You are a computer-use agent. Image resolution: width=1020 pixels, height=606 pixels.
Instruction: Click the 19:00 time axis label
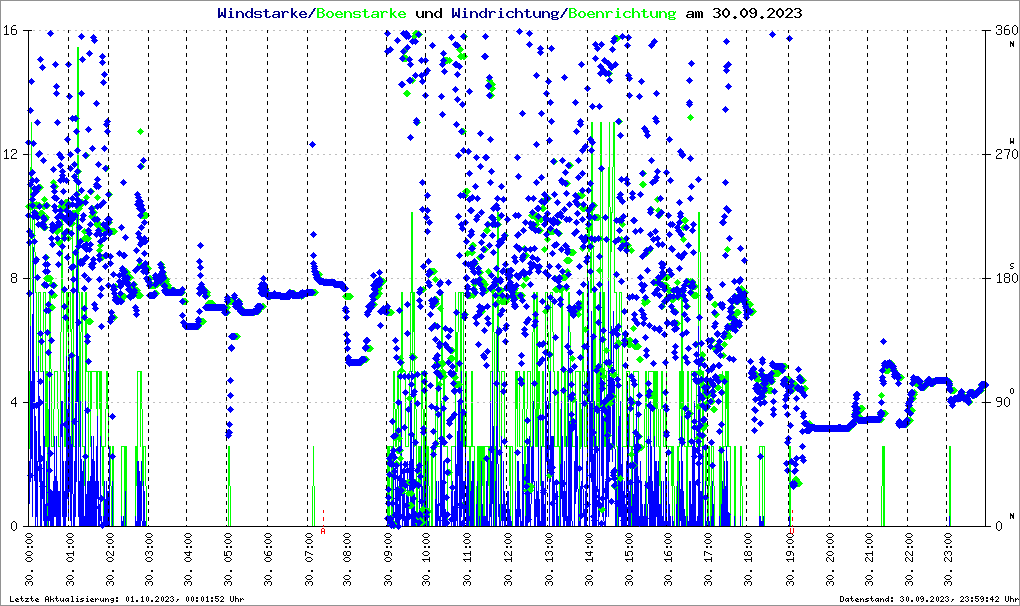click(790, 559)
